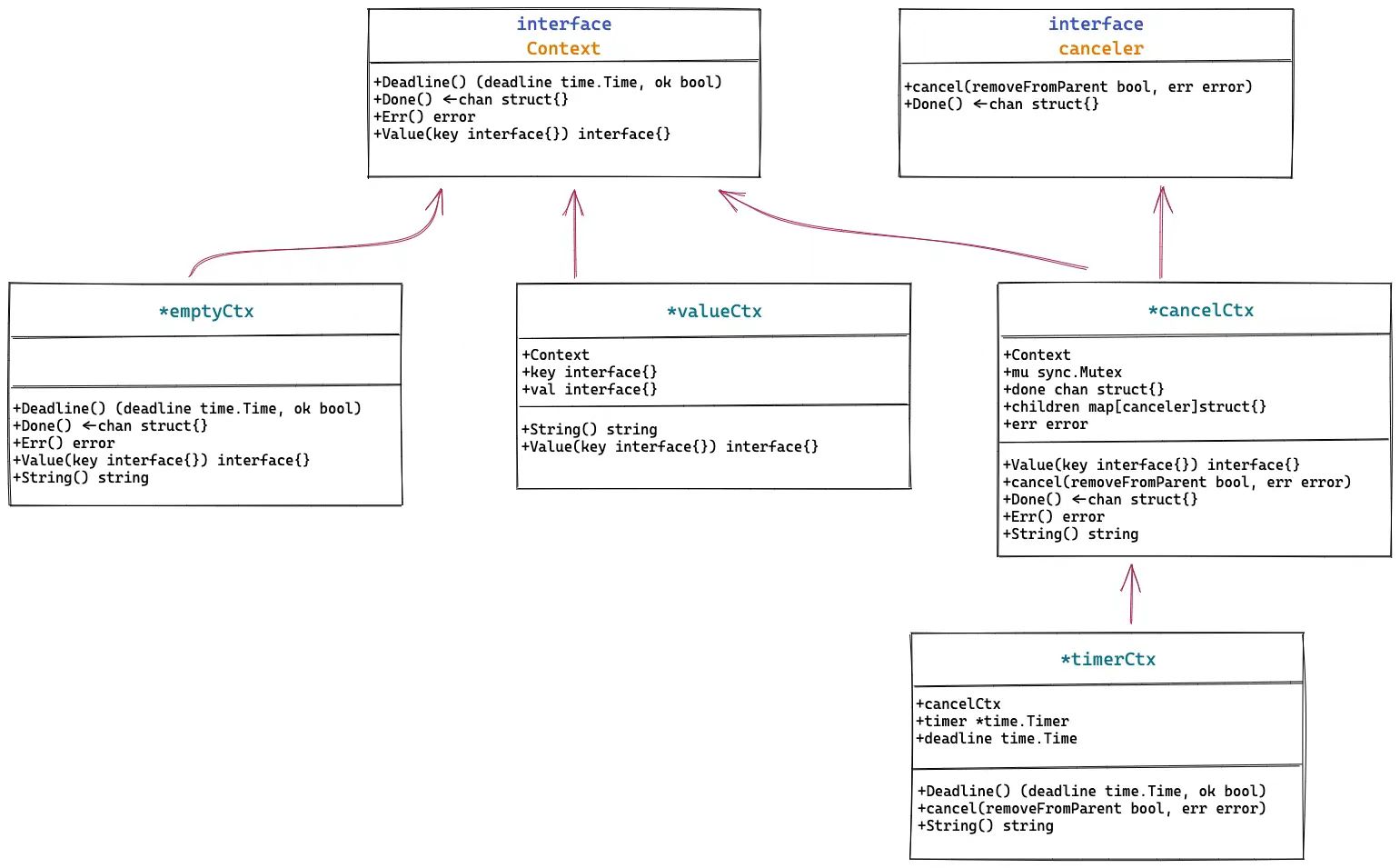Viewport: 1400px width, 868px height.
Task: Click "+Done() <-chan struct{}" in the canceler box
Action: click(x=1002, y=104)
